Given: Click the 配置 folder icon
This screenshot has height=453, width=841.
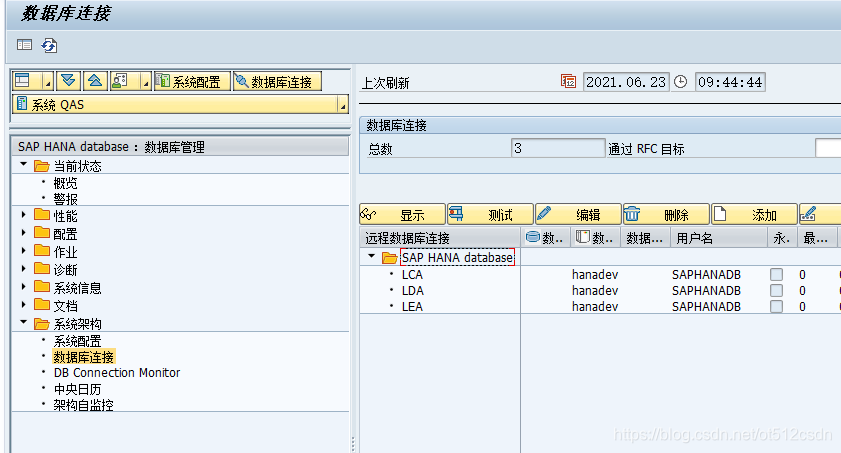Looking at the screenshot, I should [42, 233].
